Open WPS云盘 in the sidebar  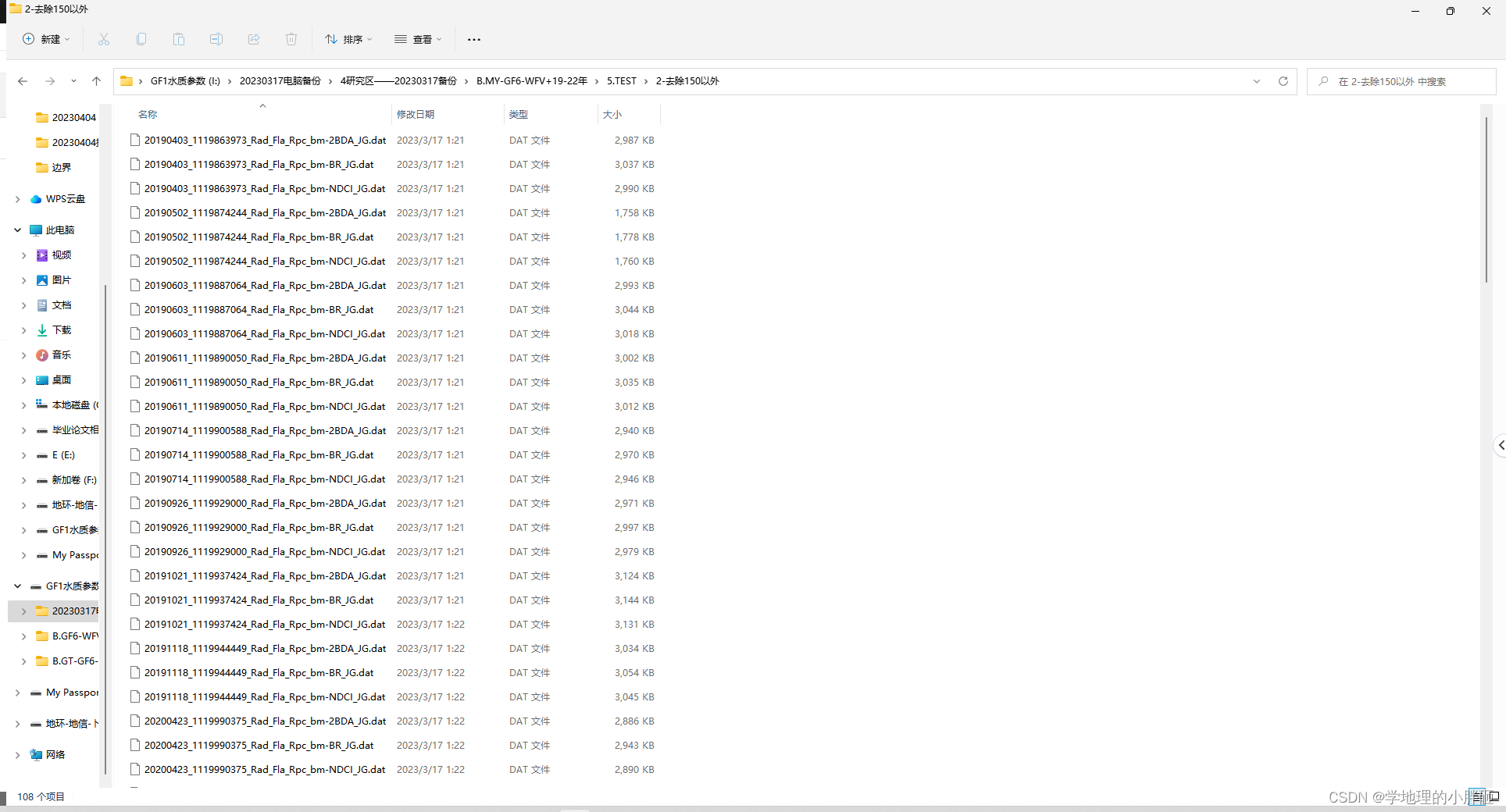tap(65, 199)
